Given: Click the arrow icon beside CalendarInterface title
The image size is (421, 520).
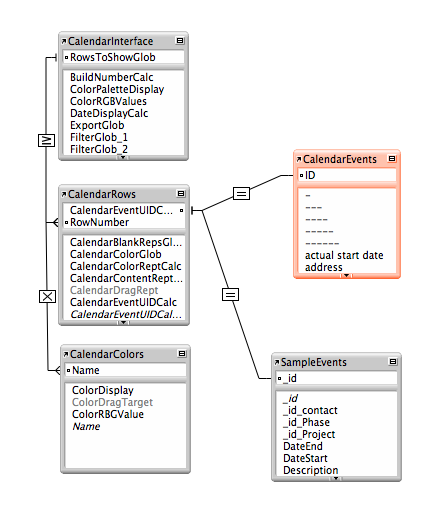Looking at the screenshot, I should pos(64,41).
